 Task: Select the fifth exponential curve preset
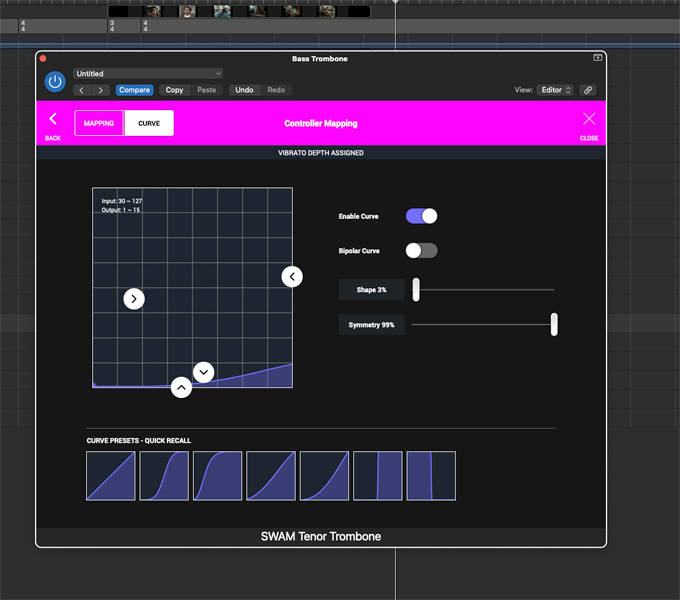click(x=324, y=476)
